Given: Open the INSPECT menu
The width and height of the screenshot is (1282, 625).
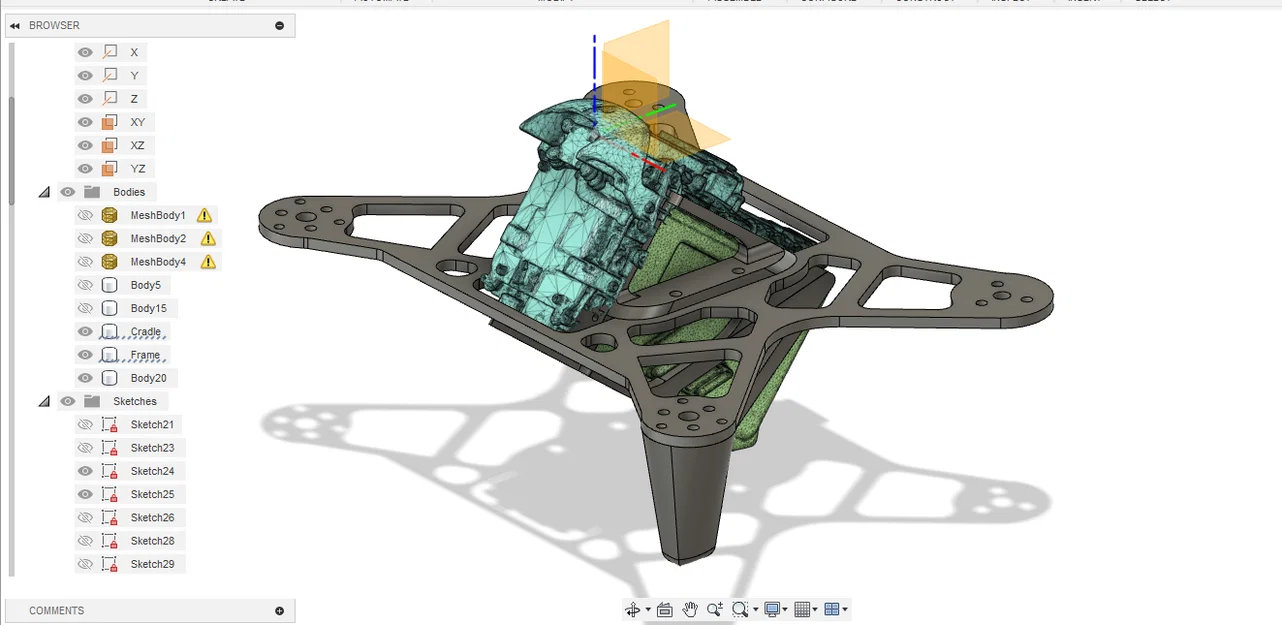Looking at the screenshot, I should click(x=1010, y=2).
